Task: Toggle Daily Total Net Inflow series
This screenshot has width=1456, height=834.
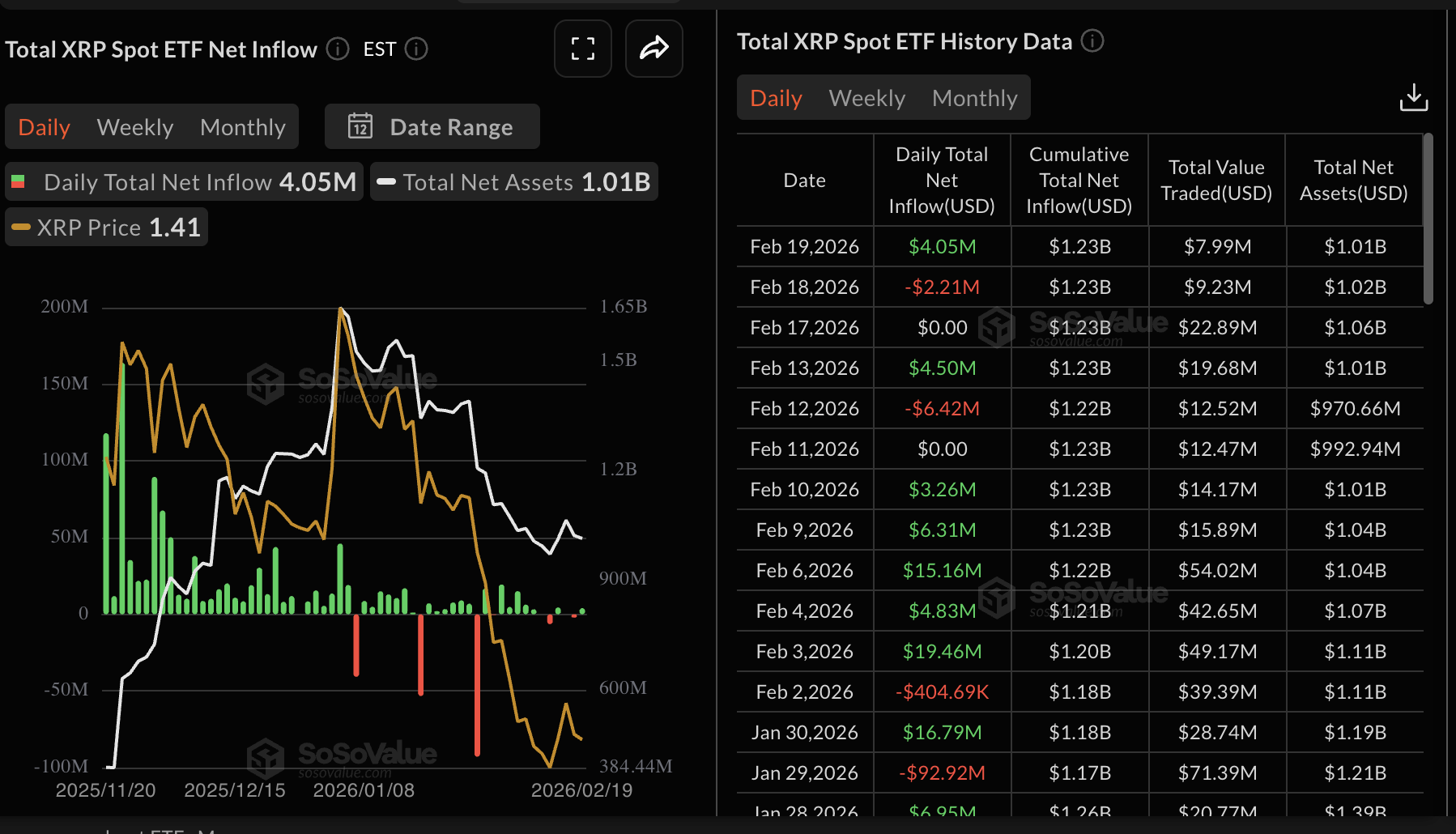Action: [185, 182]
